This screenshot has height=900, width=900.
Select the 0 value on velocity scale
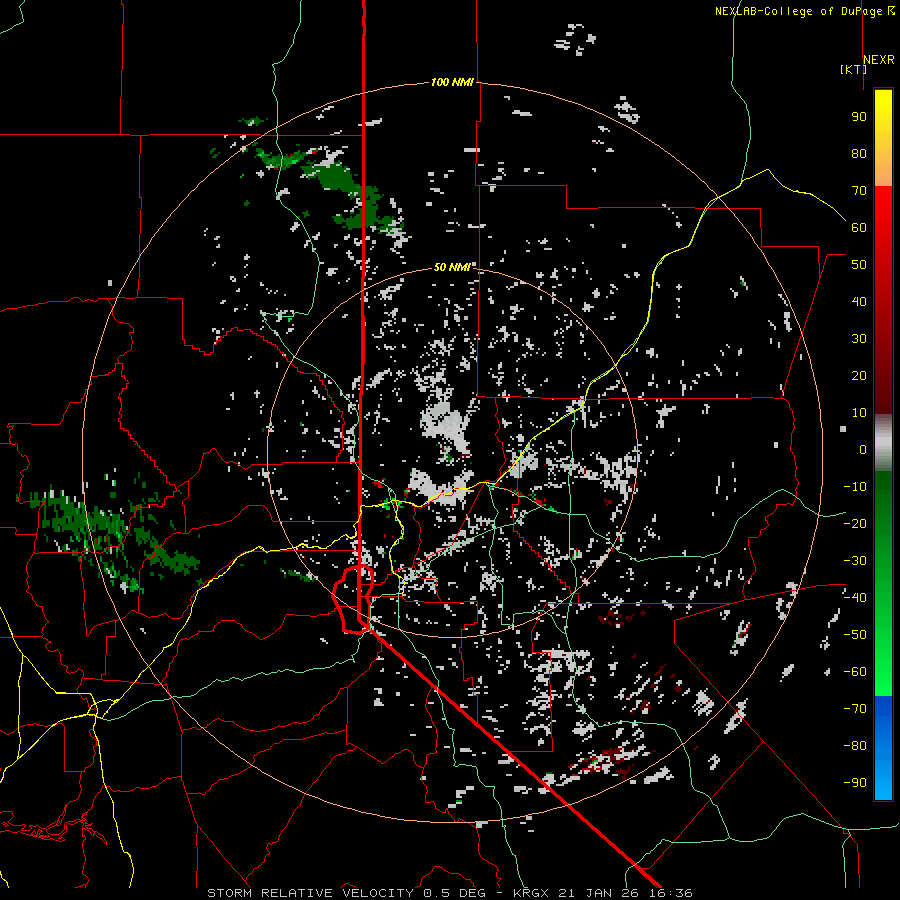pyautogui.click(x=863, y=449)
